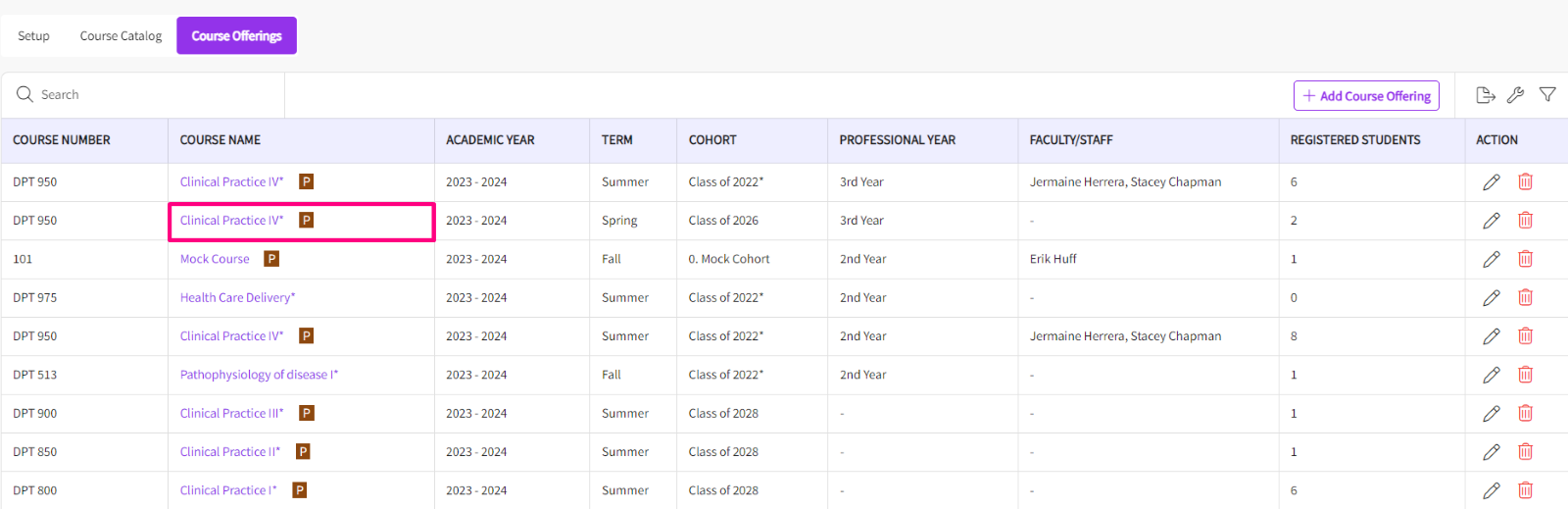Image resolution: width=1568 pixels, height=509 pixels.
Task: Click the P badge next to Clinical Practice II
Action: (303, 452)
